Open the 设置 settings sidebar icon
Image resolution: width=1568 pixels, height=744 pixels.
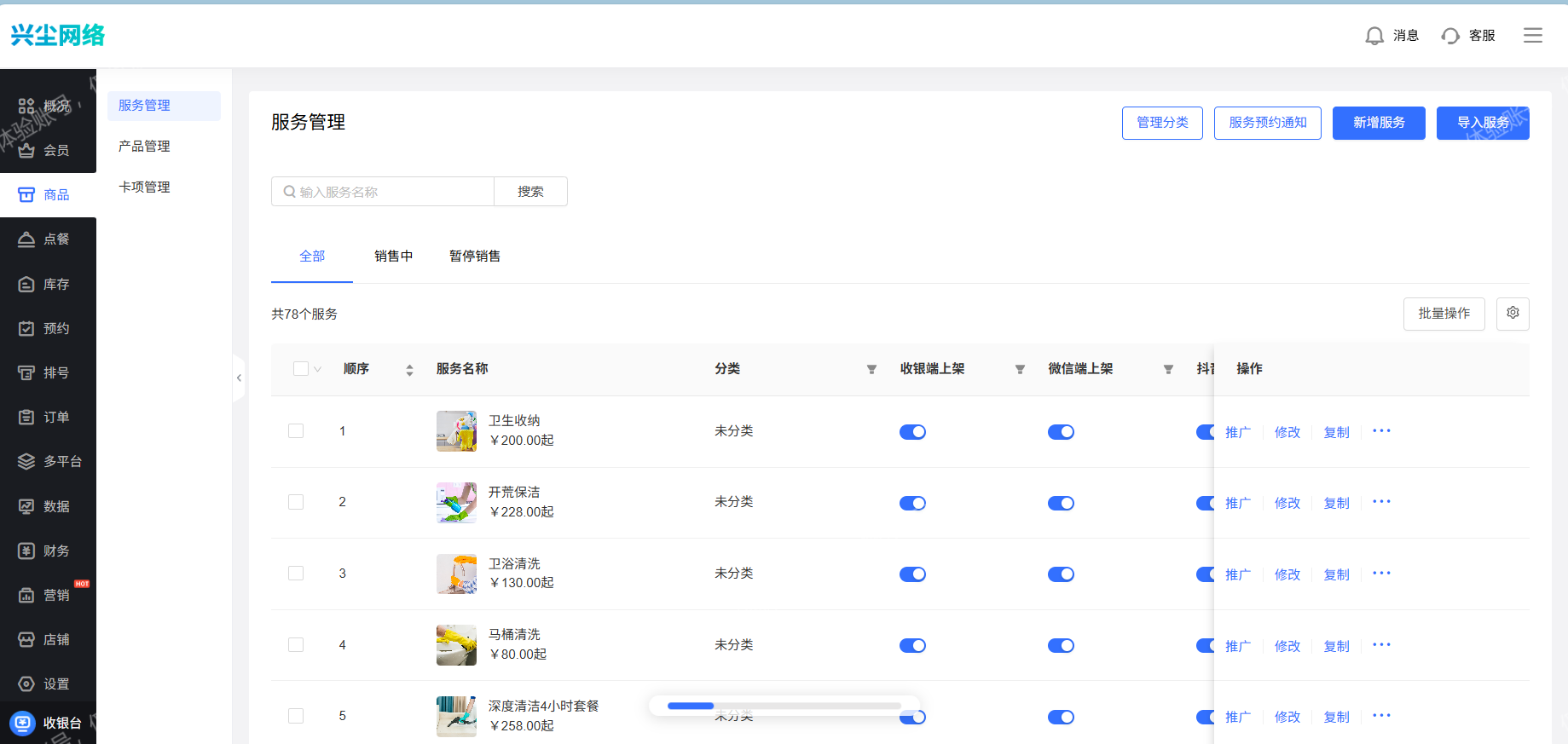tap(26, 683)
